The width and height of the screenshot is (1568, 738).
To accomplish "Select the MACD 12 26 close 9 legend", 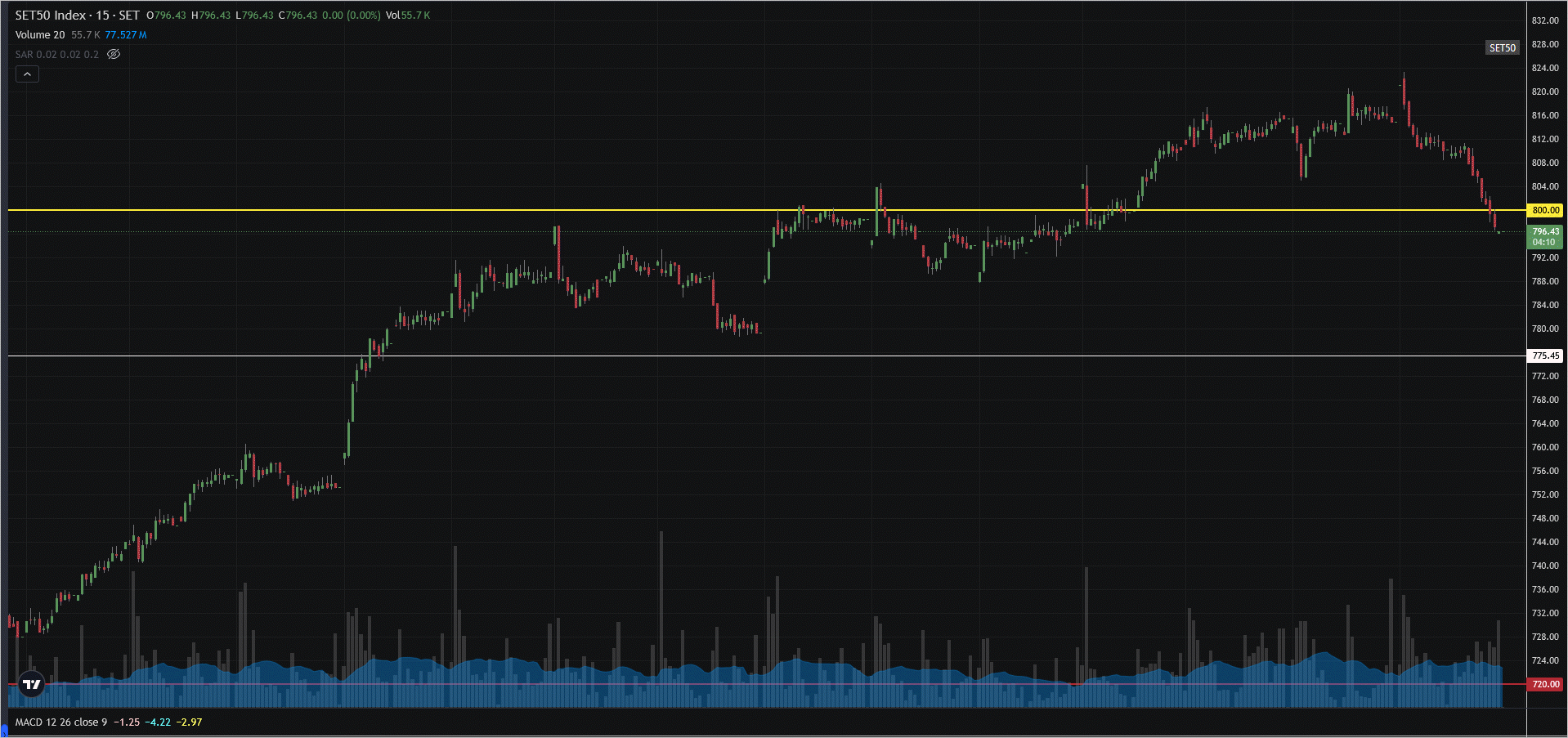I will pyautogui.click(x=61, y=722).
